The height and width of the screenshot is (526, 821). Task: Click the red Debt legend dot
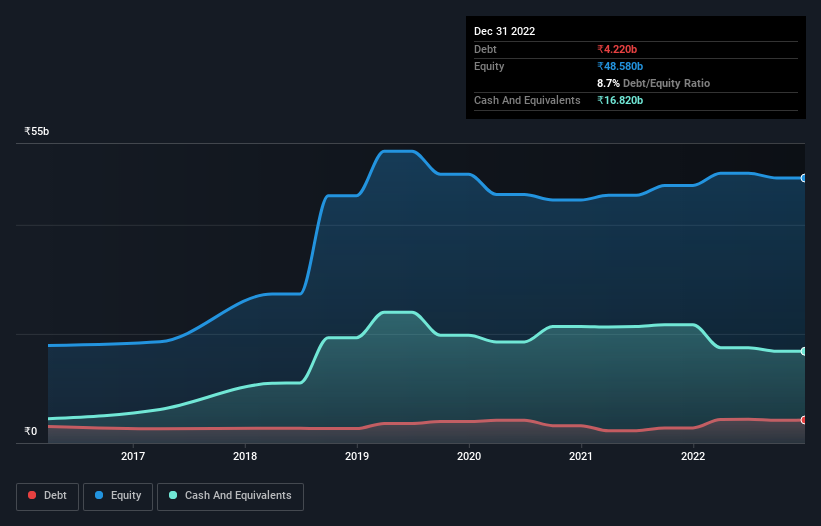tap(32, 495)
